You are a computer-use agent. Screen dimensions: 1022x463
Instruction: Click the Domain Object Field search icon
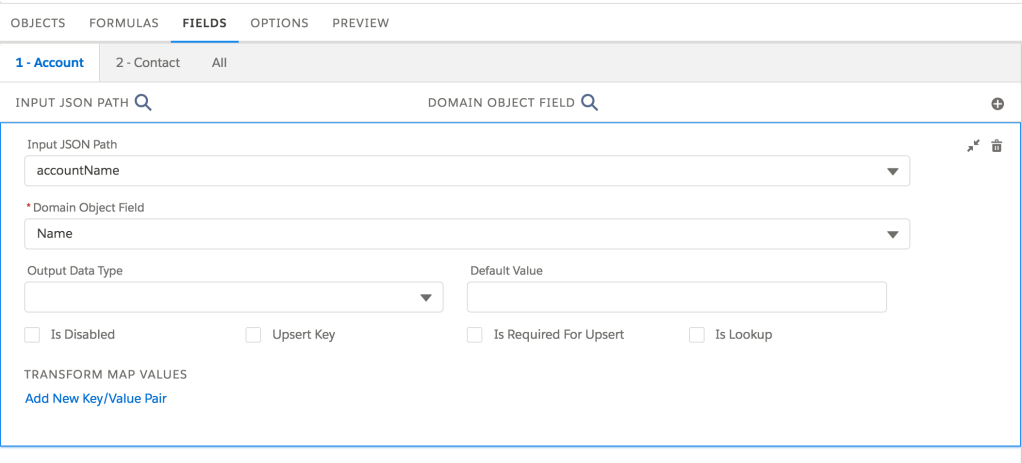point(589,102)
